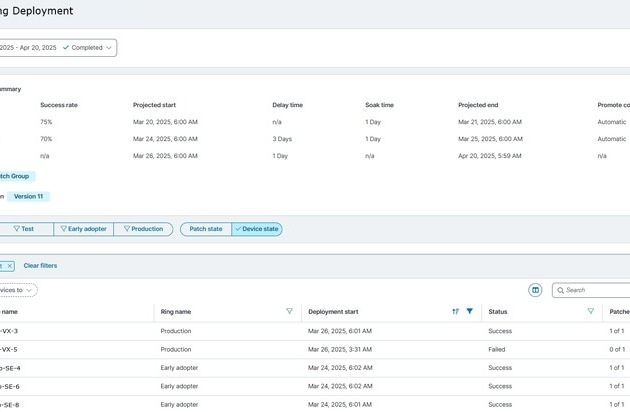Click the Soak time column label
This screenshot has height=412, width=630.
click(x=379, y=105)
